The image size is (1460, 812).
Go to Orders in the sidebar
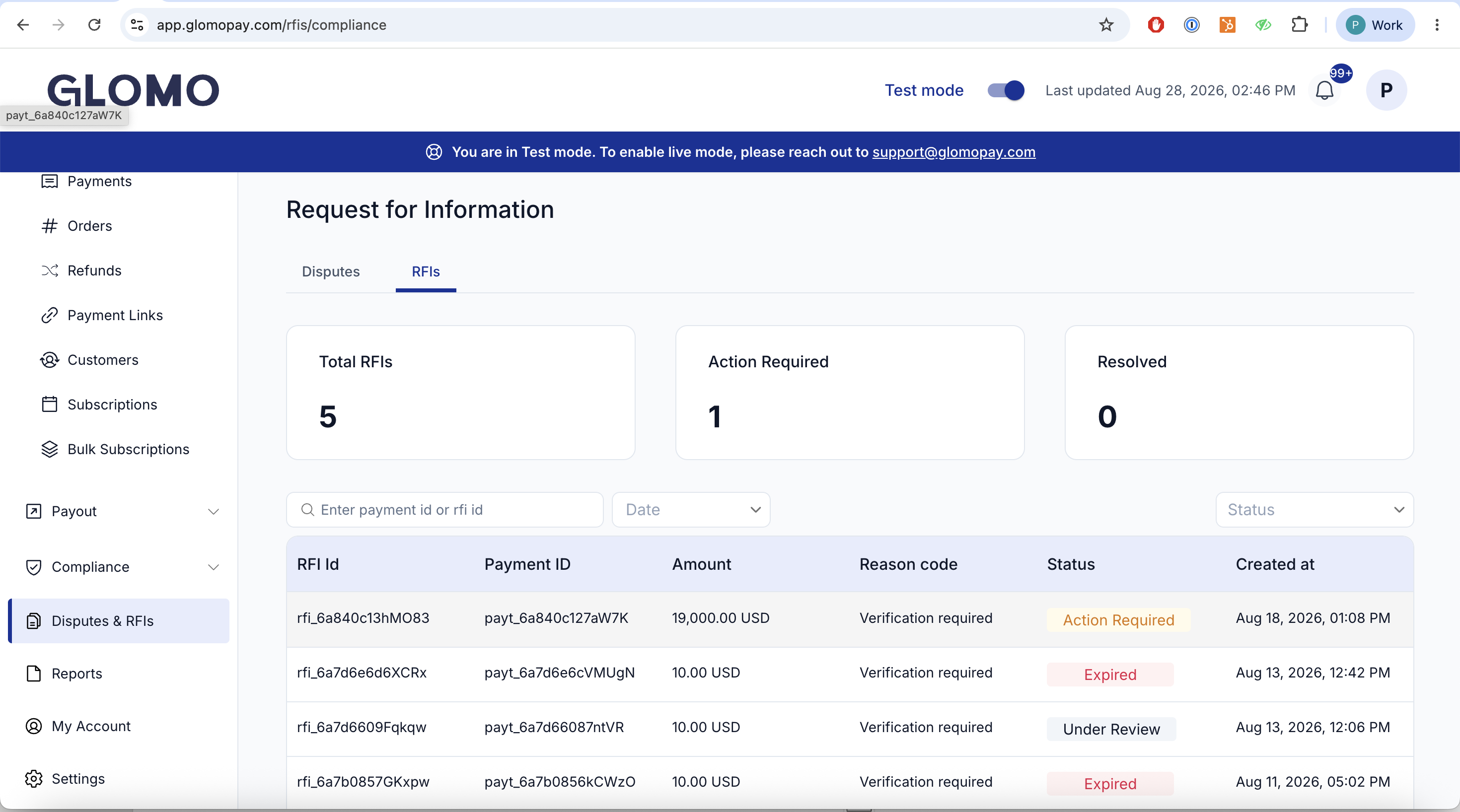[89, 226]
